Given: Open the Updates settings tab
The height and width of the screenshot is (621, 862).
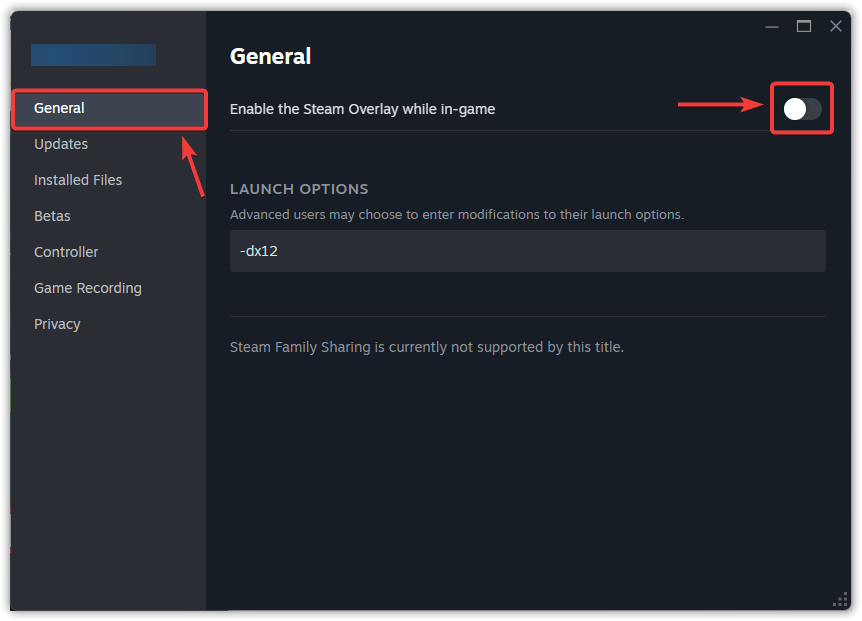Looking at the screenshot, I should 61,144.
